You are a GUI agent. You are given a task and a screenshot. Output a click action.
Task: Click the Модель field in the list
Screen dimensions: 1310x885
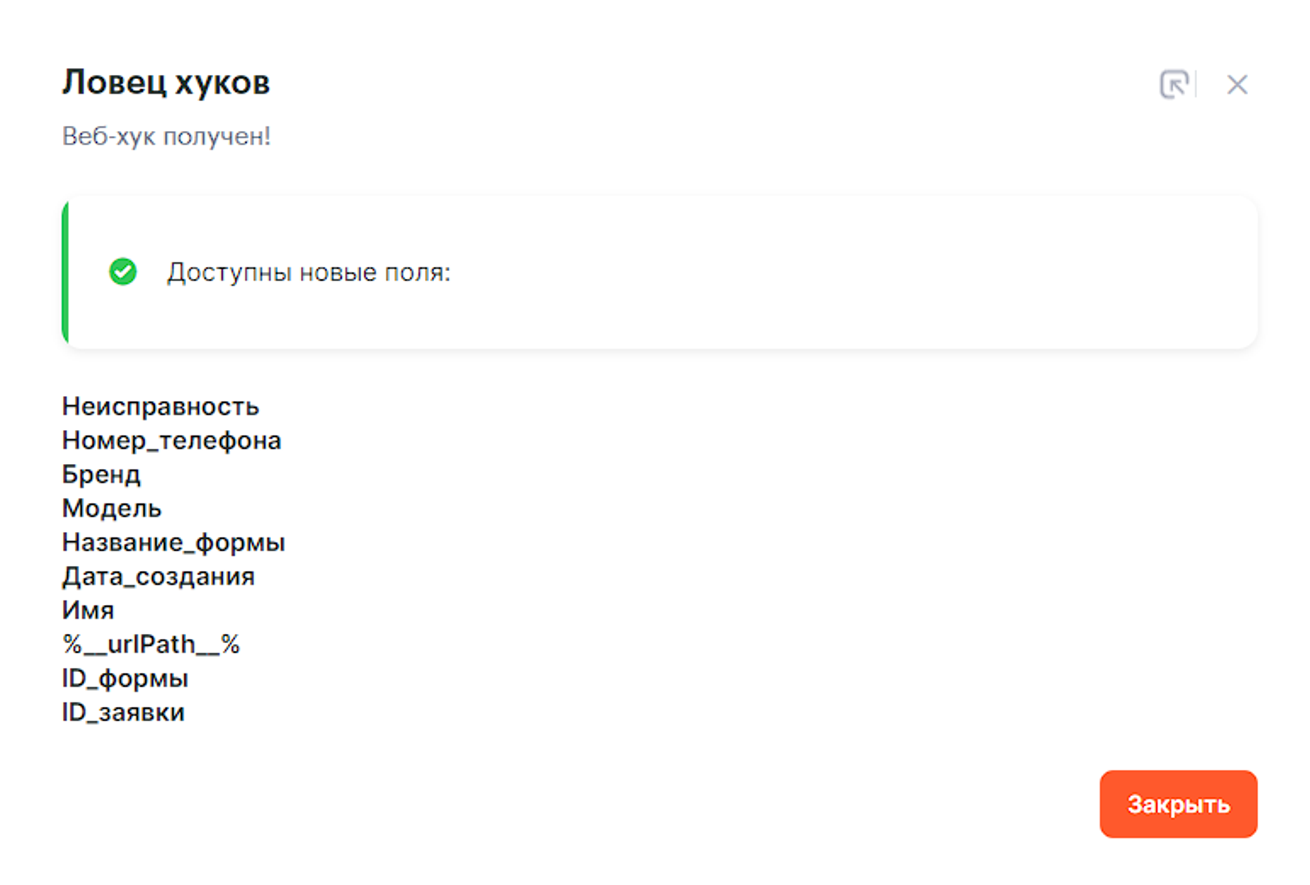coord(112,509)
